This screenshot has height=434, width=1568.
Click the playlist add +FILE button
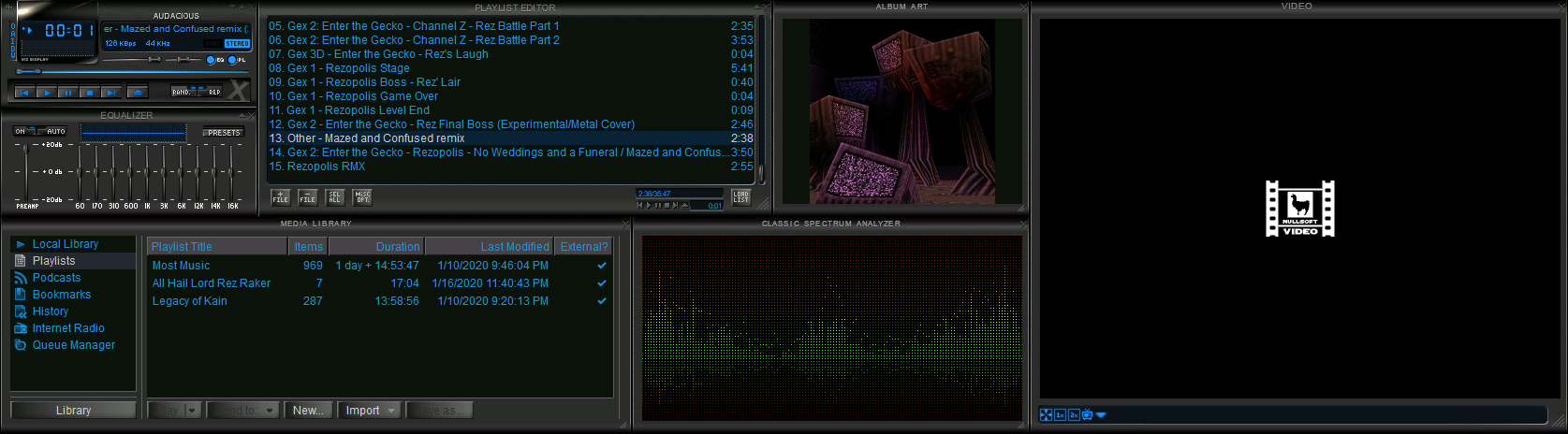(x=280, y=197)
